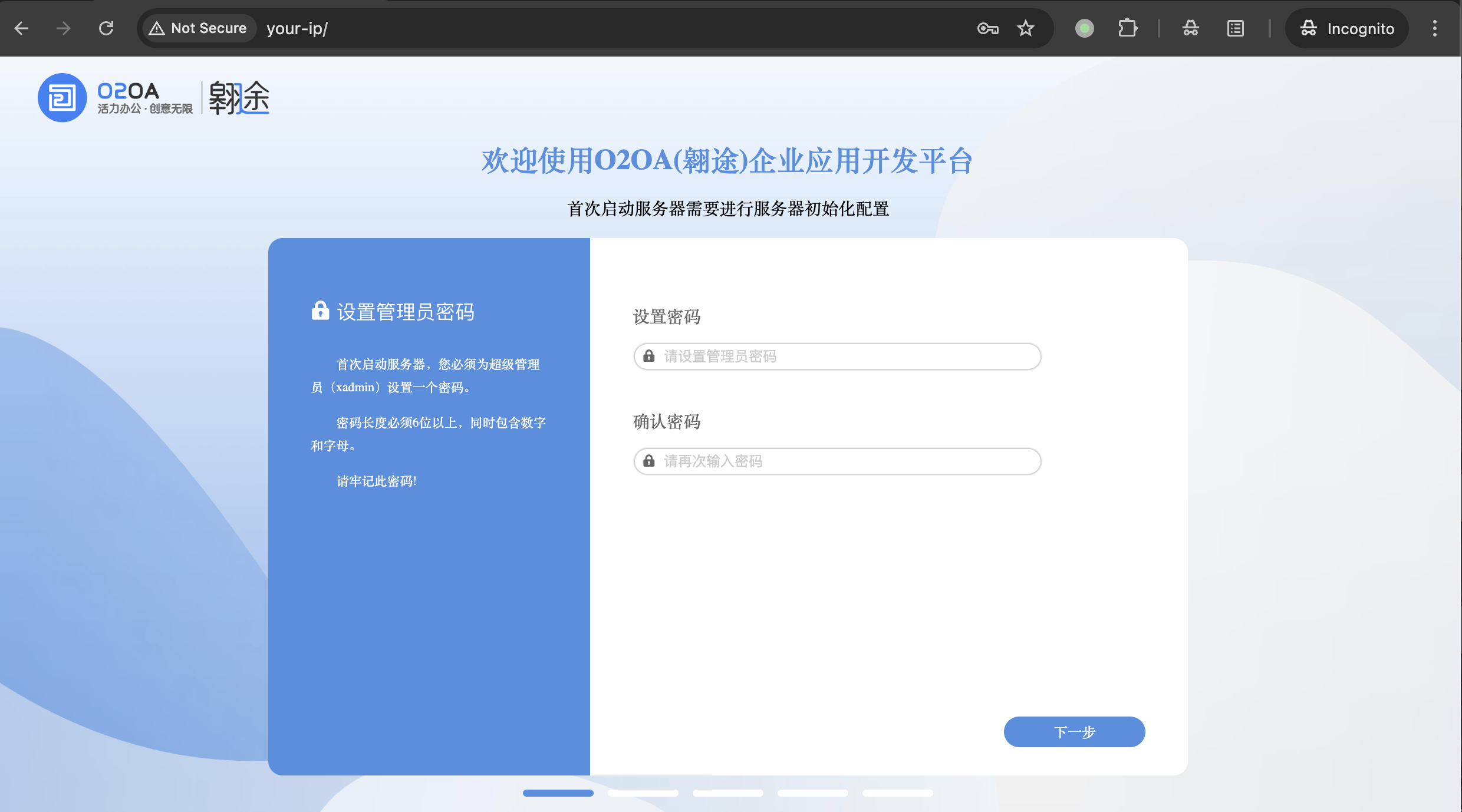Click the 设置密码 password input field
Viewport: 1462px width, 812px height.
point(837,357)
